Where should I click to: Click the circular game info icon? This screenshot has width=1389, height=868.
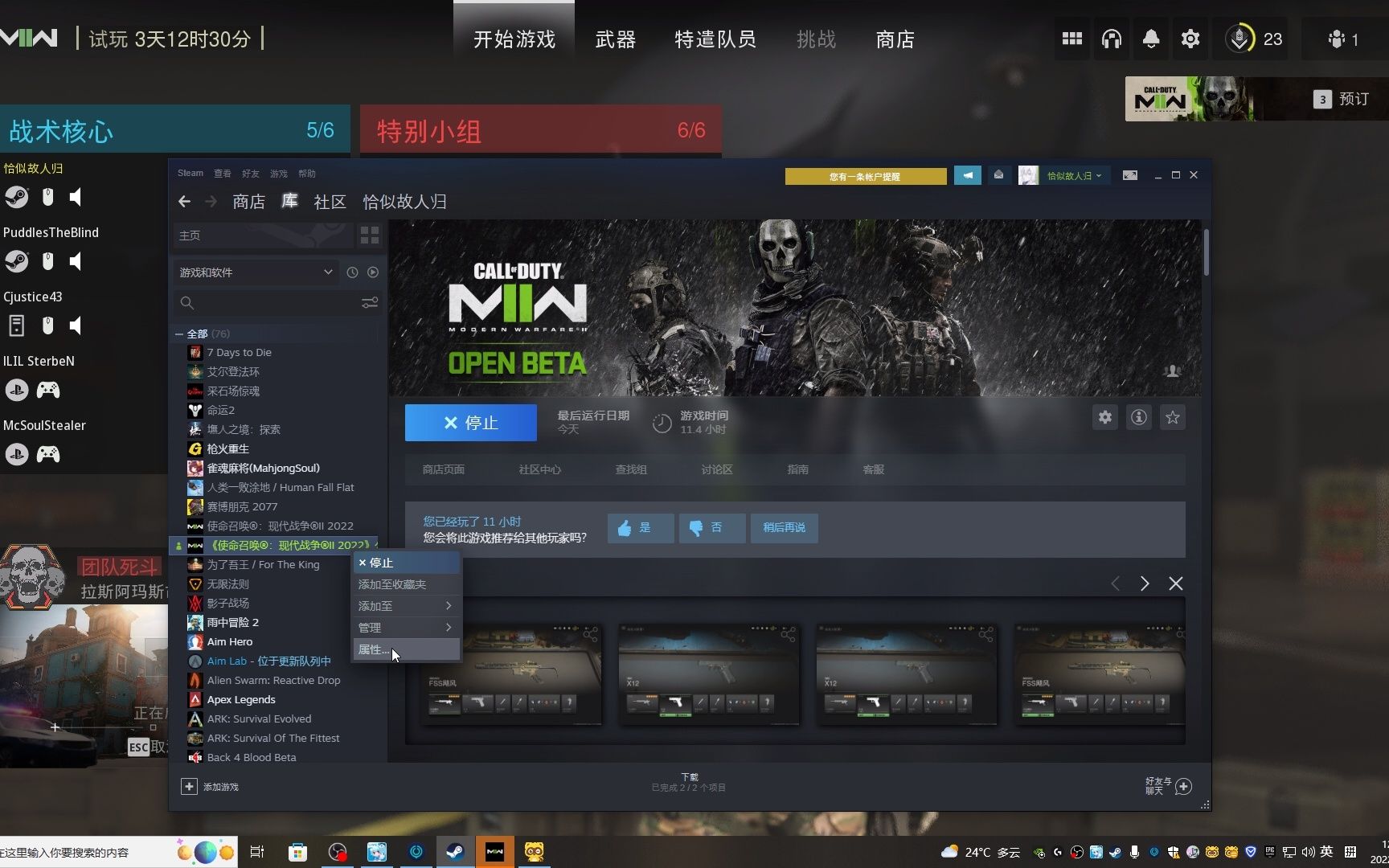(x=1138, y=417)
